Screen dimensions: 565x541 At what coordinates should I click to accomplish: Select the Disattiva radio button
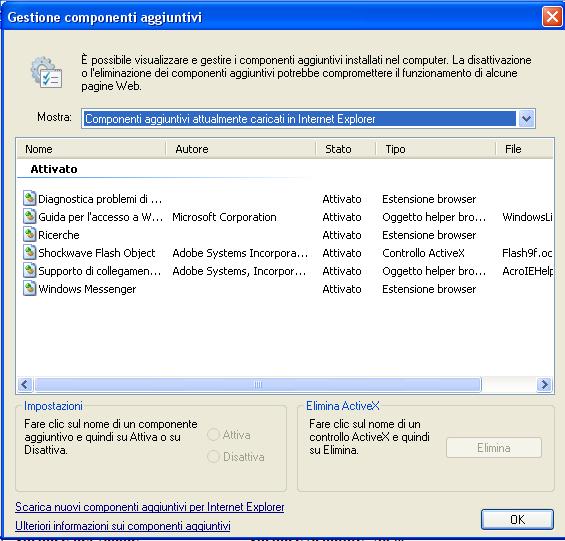click(x=213, y=457)
